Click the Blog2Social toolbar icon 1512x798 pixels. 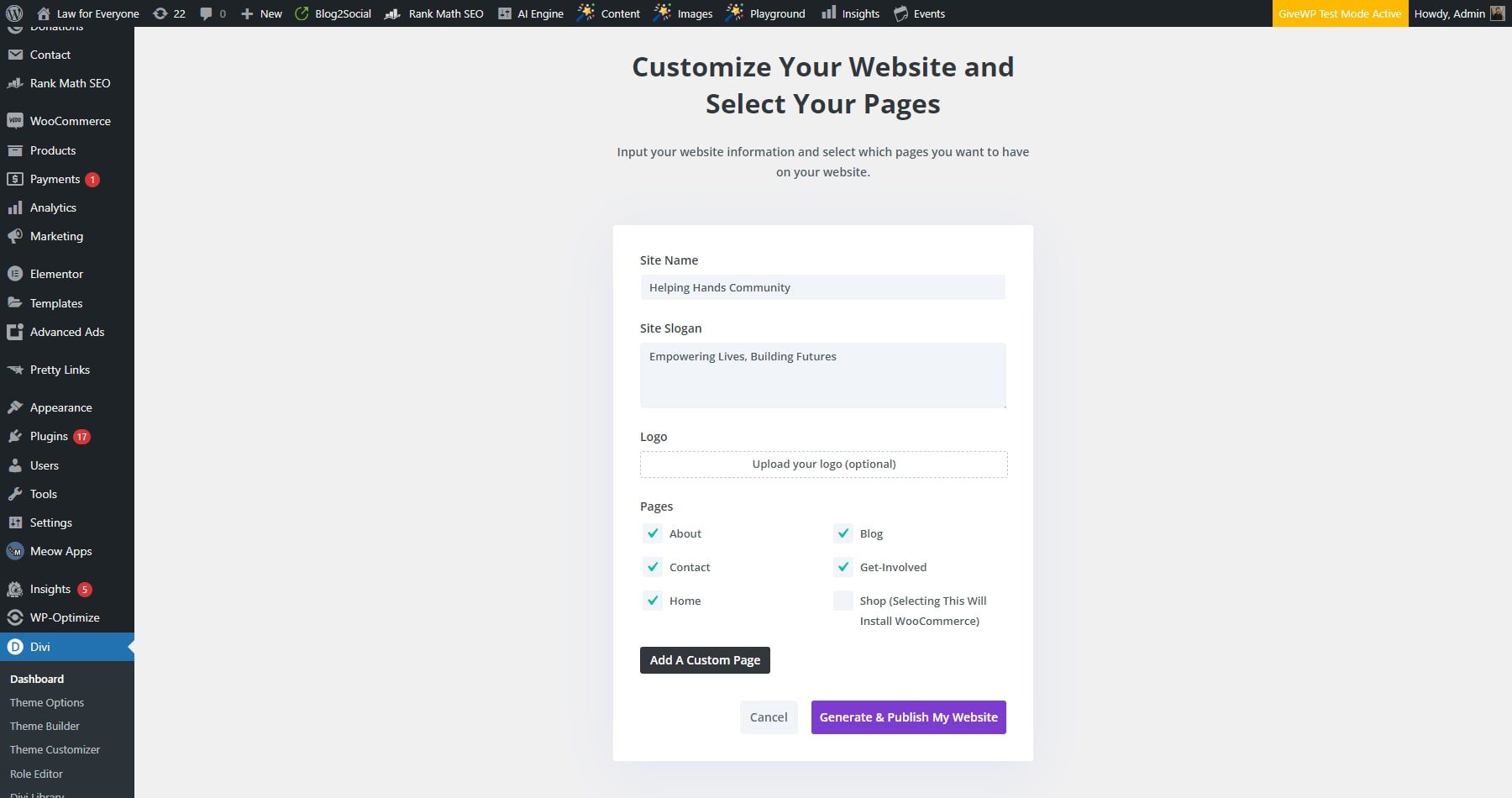pyautogui.click(x=333, y=13)
